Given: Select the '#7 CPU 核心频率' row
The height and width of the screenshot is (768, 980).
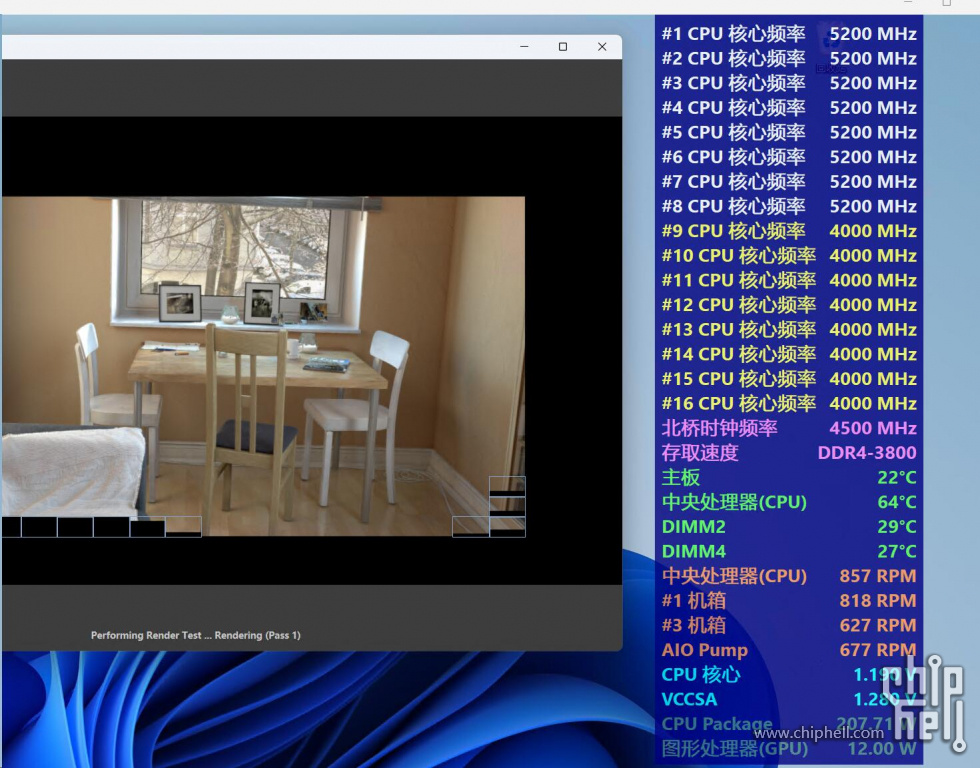Looking at the screenshot, I should (x=789, y=182).
